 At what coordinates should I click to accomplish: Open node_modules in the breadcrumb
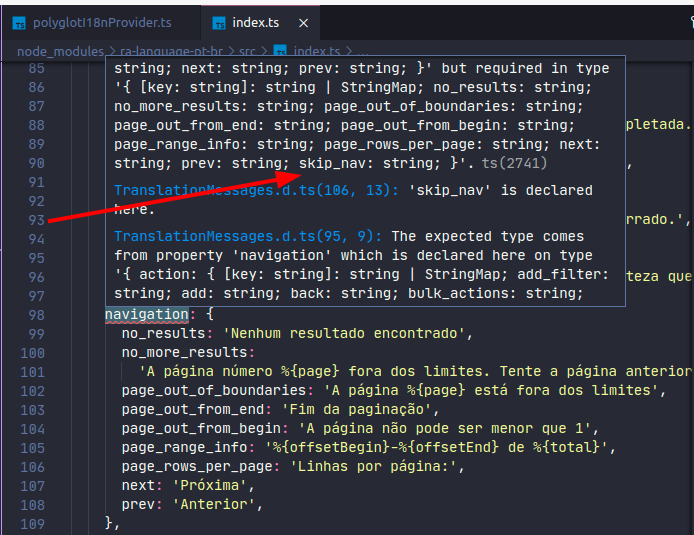[60, 51]
